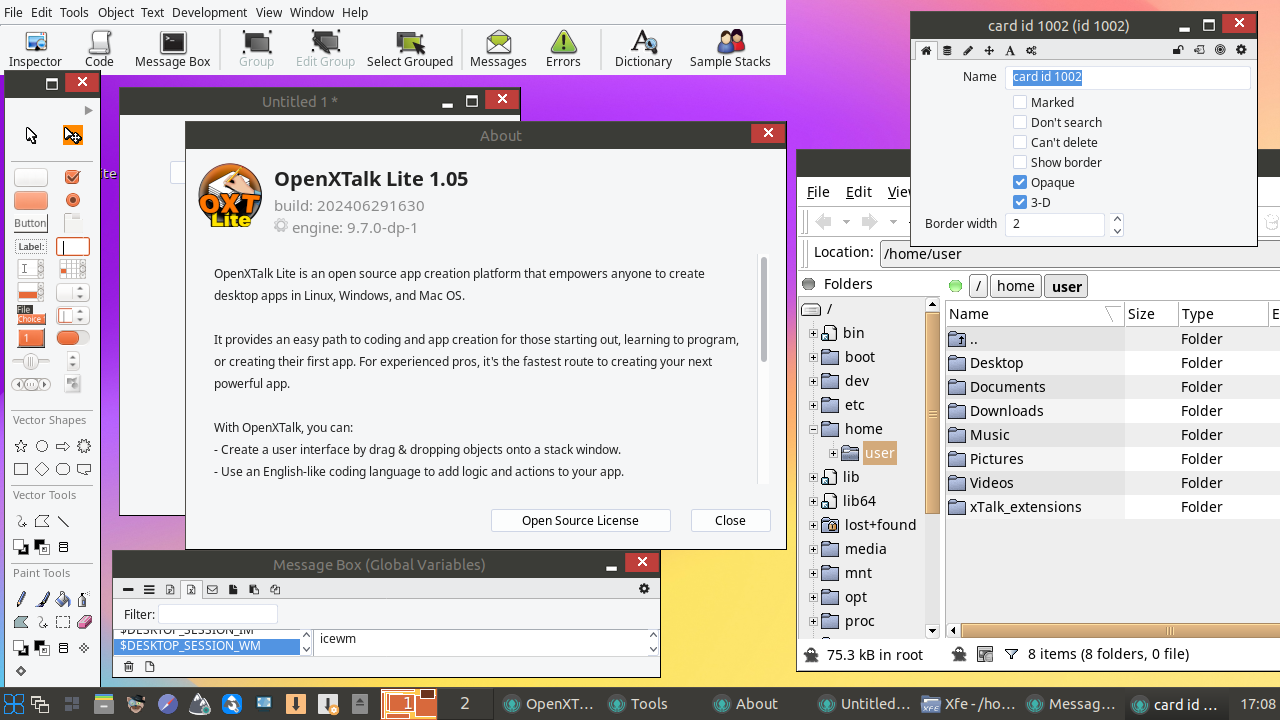
Task: Open the OpenXTalk Lite logo in About
Action: (x=230, y=196)
